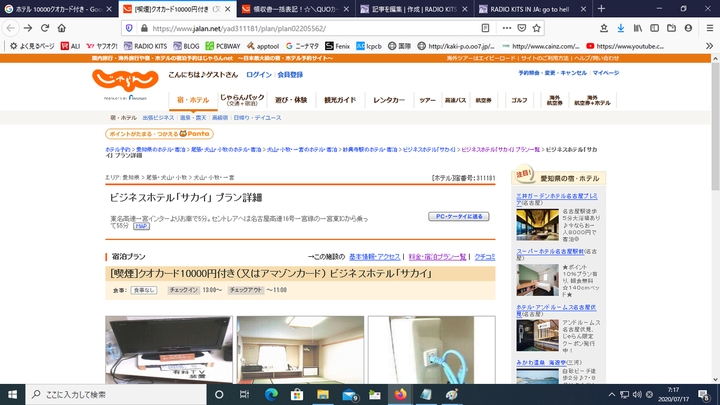Toggle the sidebar view icon
The width and height of the screenshot is (720, 405).
pyautogui.click(x=655, y=28)
